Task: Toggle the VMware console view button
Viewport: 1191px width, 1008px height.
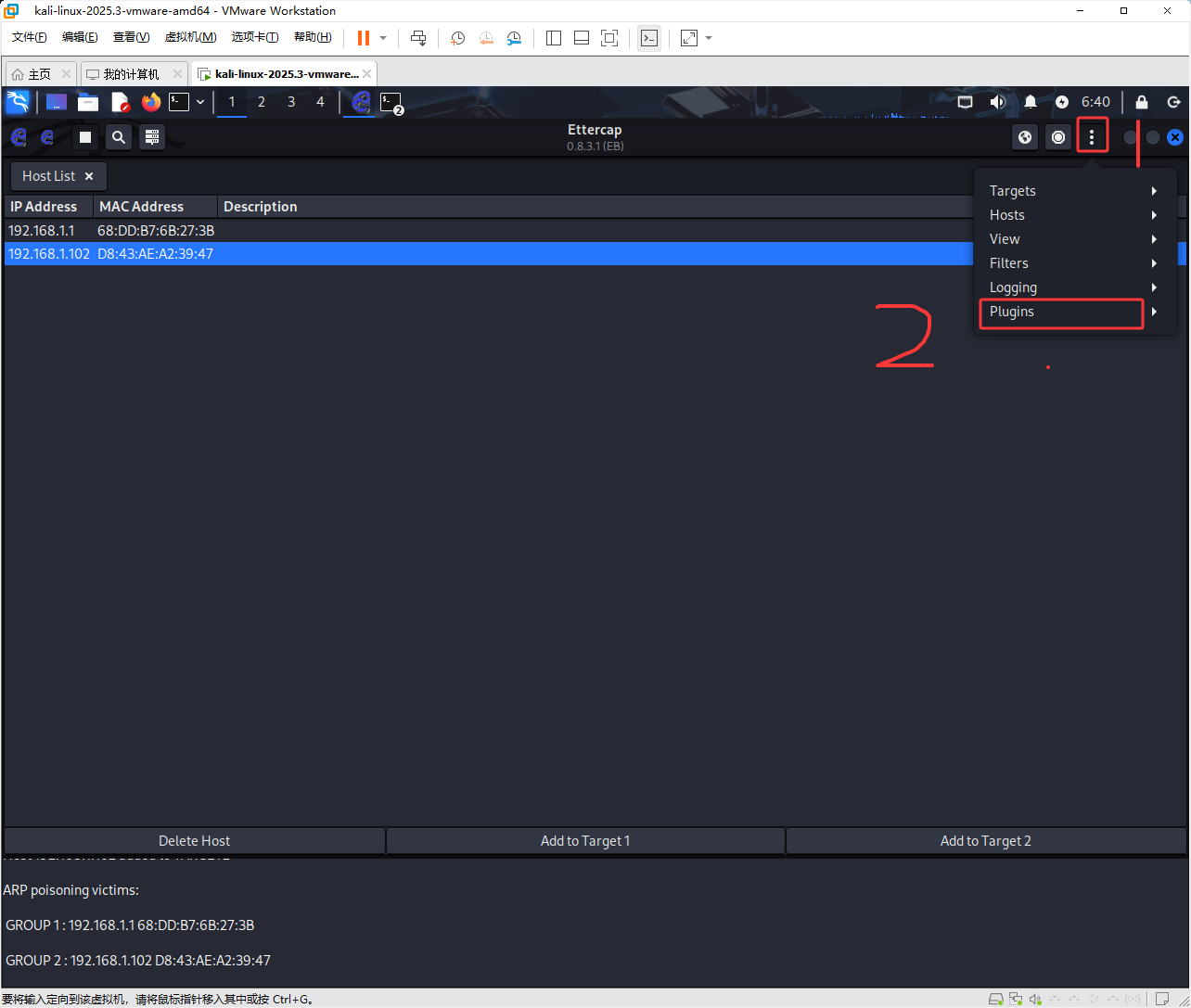Action: pyautogui.click(x=649, y=38)
